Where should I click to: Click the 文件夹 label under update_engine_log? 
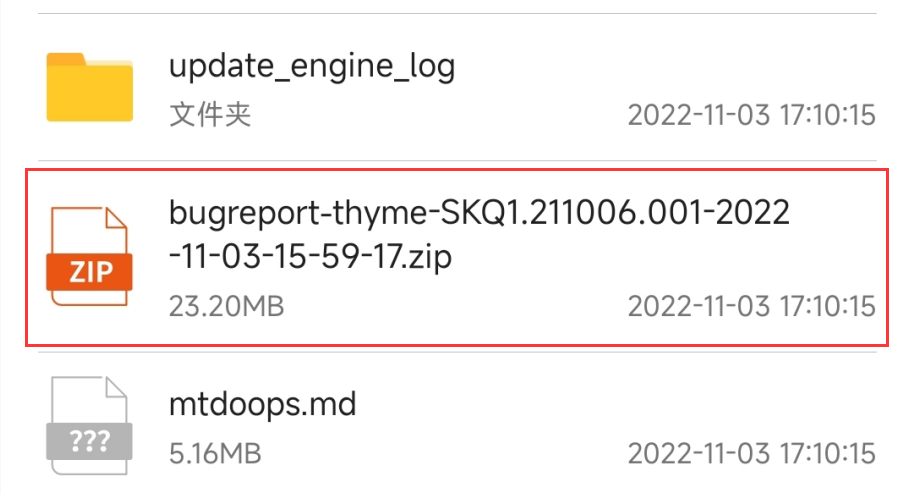tap(210, 114)
